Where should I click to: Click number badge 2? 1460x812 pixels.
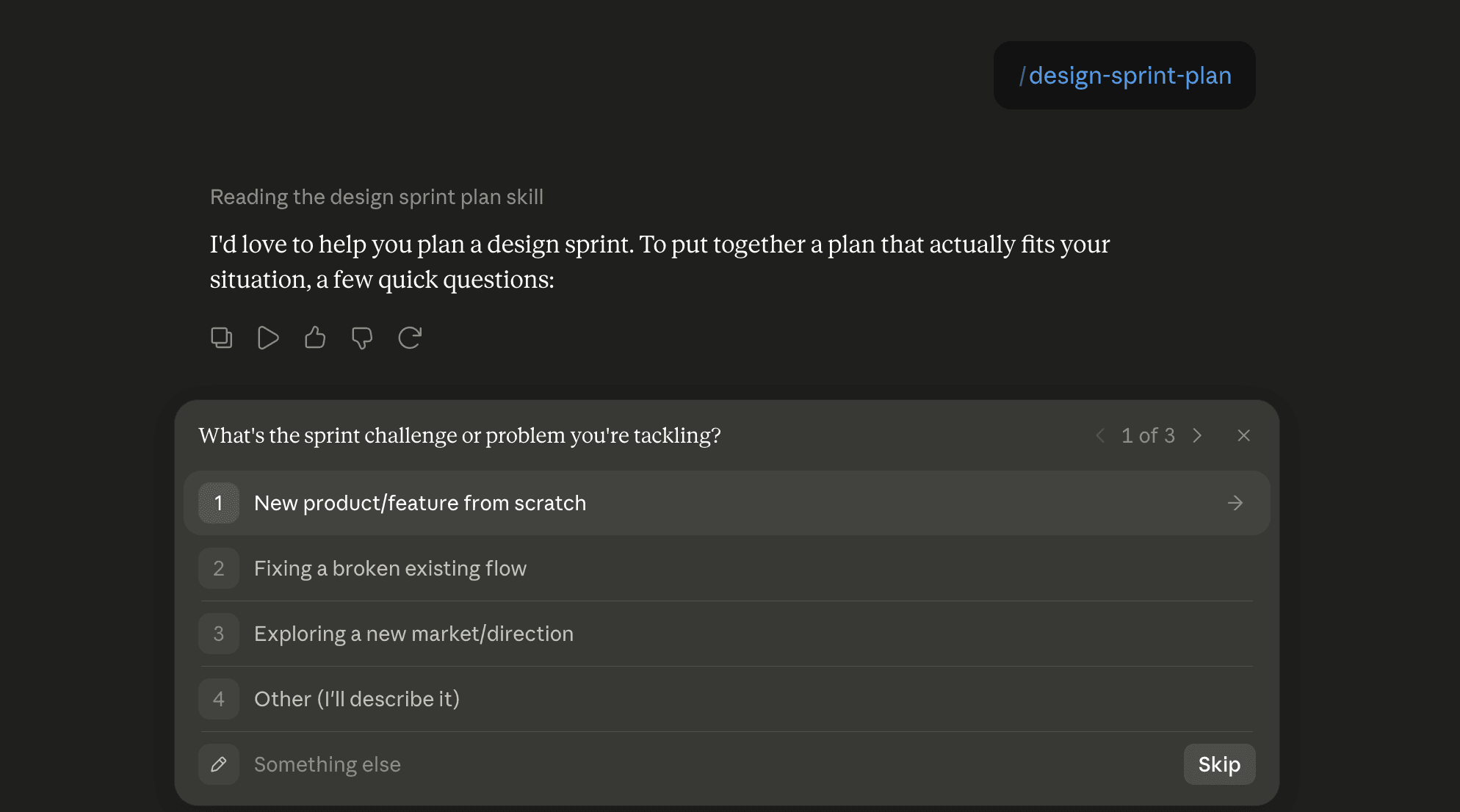pyautogui.click(x=219, y=568)
